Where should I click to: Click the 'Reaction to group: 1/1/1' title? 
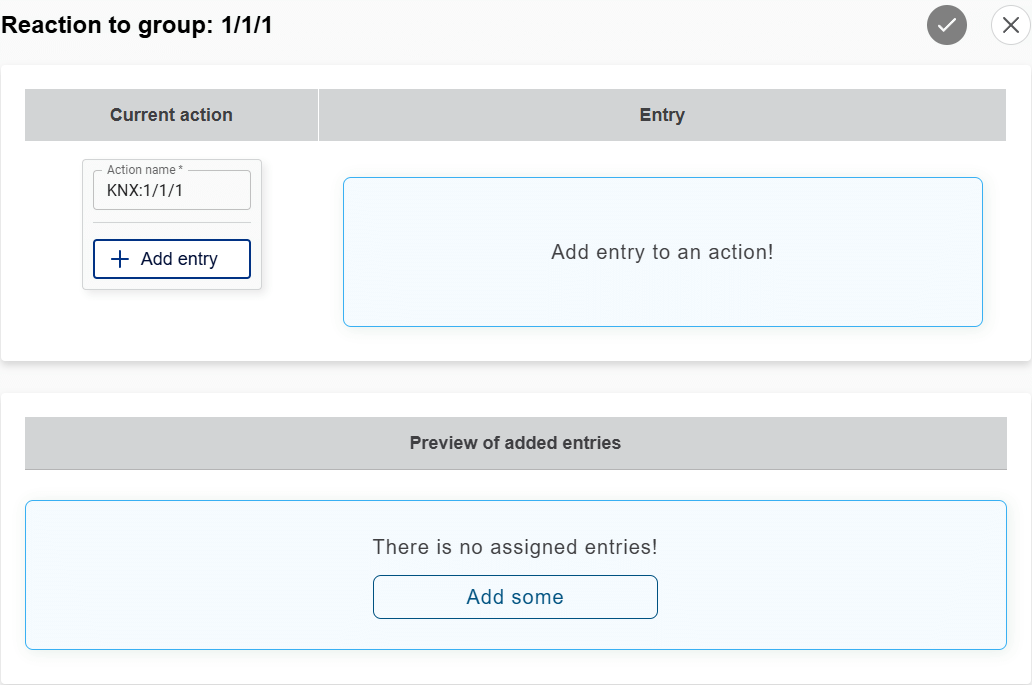[x=137, y=26]
